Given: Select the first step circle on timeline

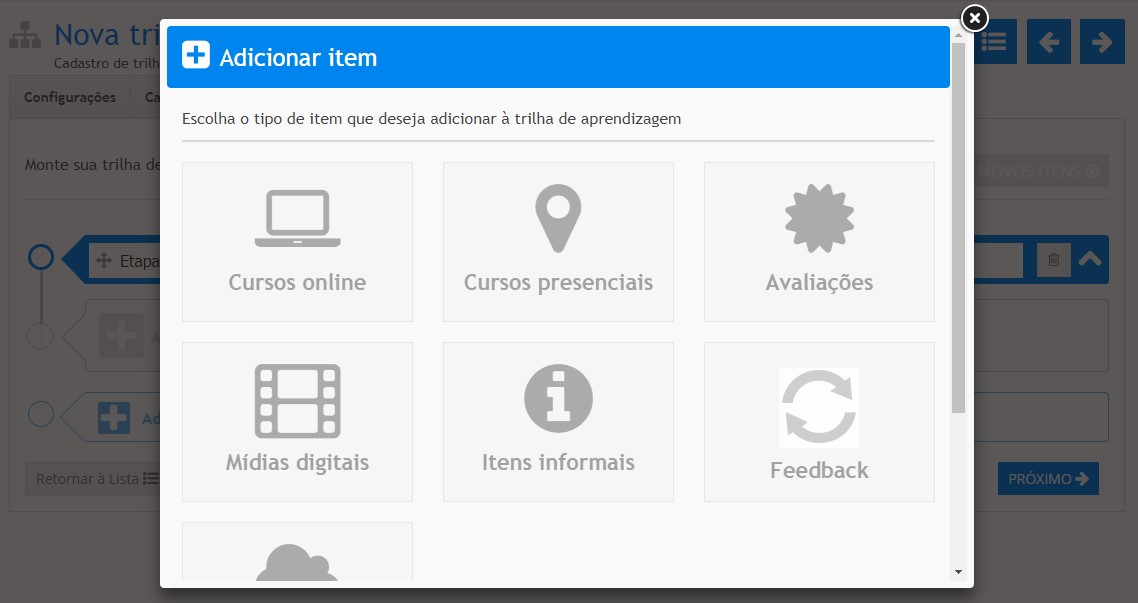Looking at the screenshot, I should tap(40, 258).
